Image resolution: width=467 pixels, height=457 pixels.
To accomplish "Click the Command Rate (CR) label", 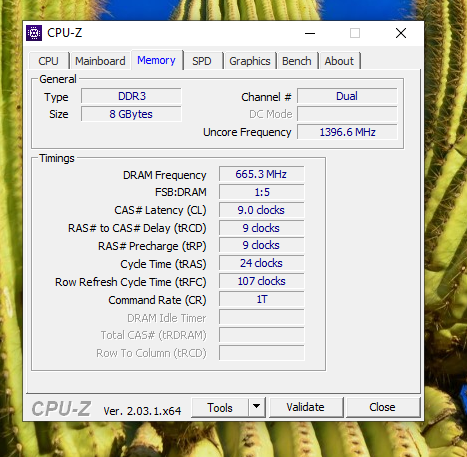I will (157, 300).
